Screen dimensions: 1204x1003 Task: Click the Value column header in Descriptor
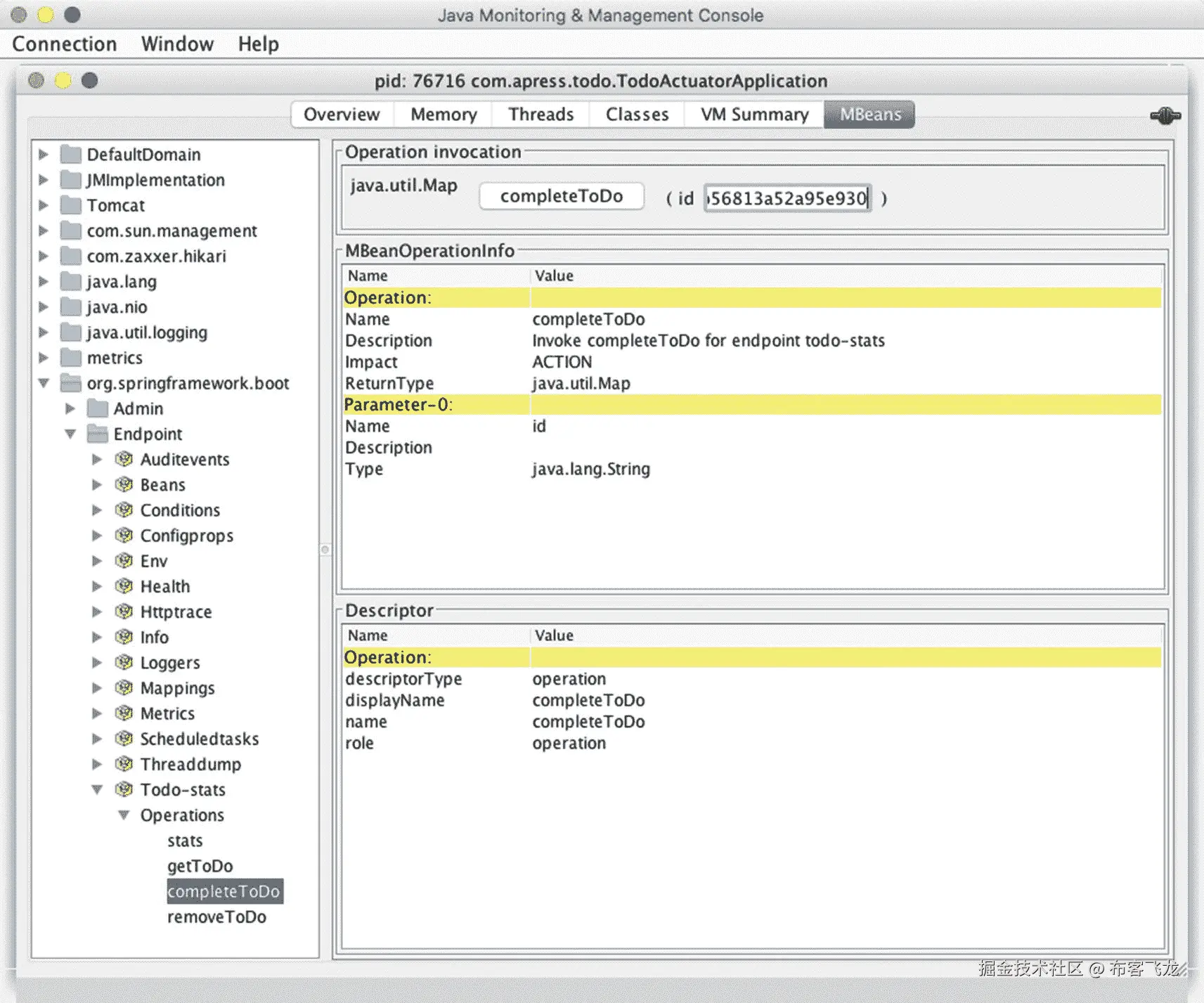[846, 635]
